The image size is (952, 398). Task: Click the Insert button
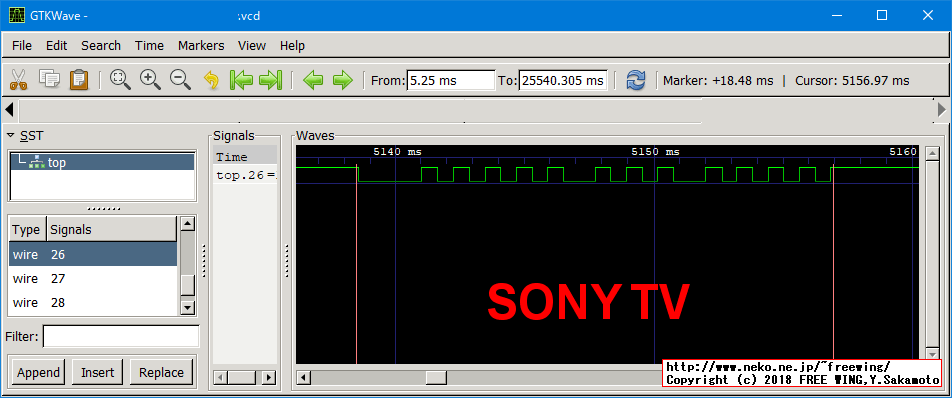click(97, 372)
